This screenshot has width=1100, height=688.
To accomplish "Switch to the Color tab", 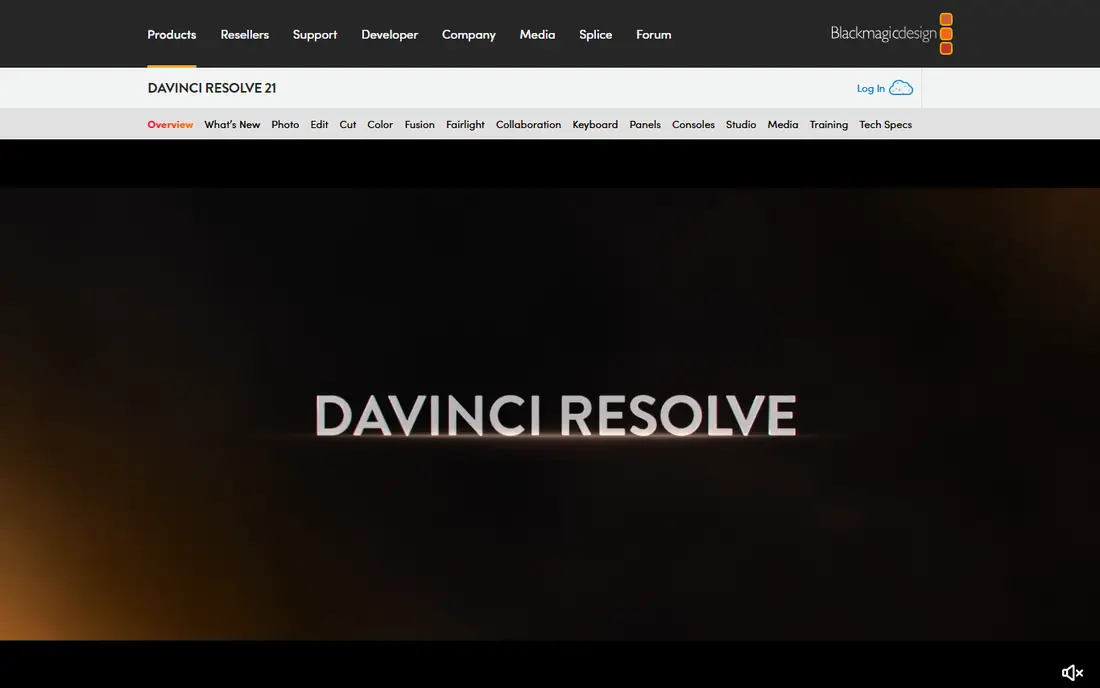I will click(x=380, y=124).
